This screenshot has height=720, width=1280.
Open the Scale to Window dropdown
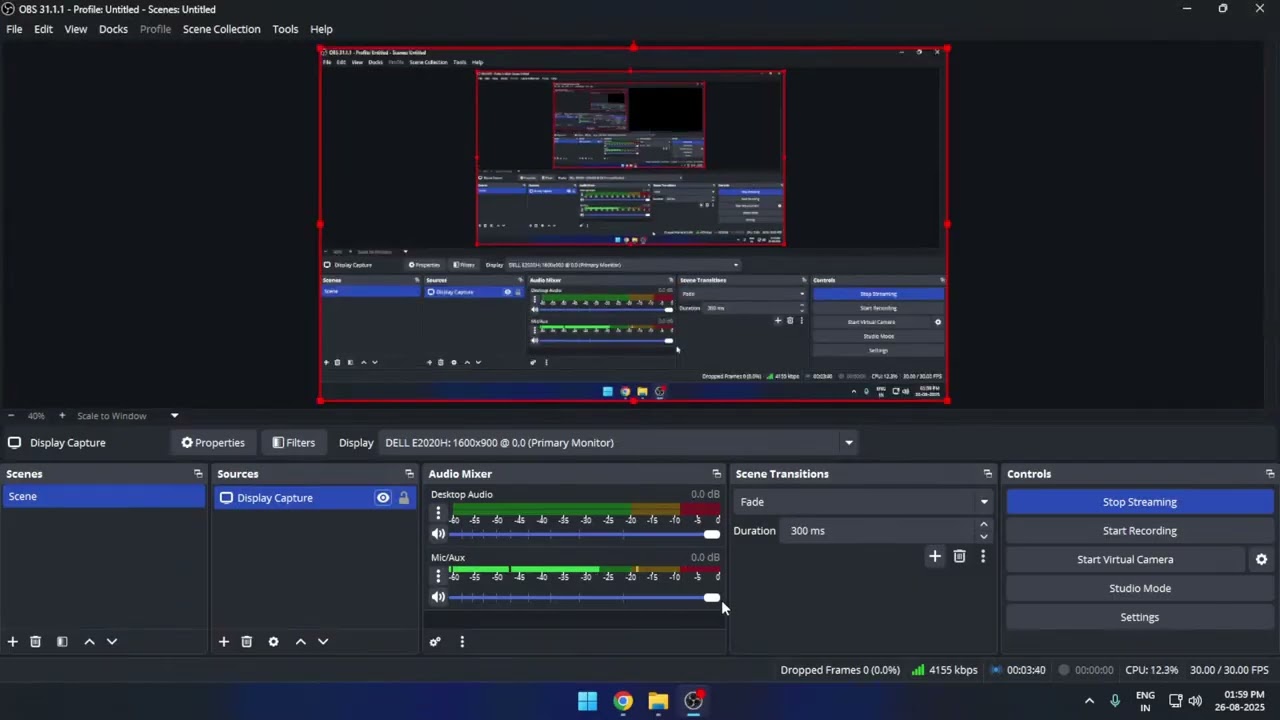174,416
